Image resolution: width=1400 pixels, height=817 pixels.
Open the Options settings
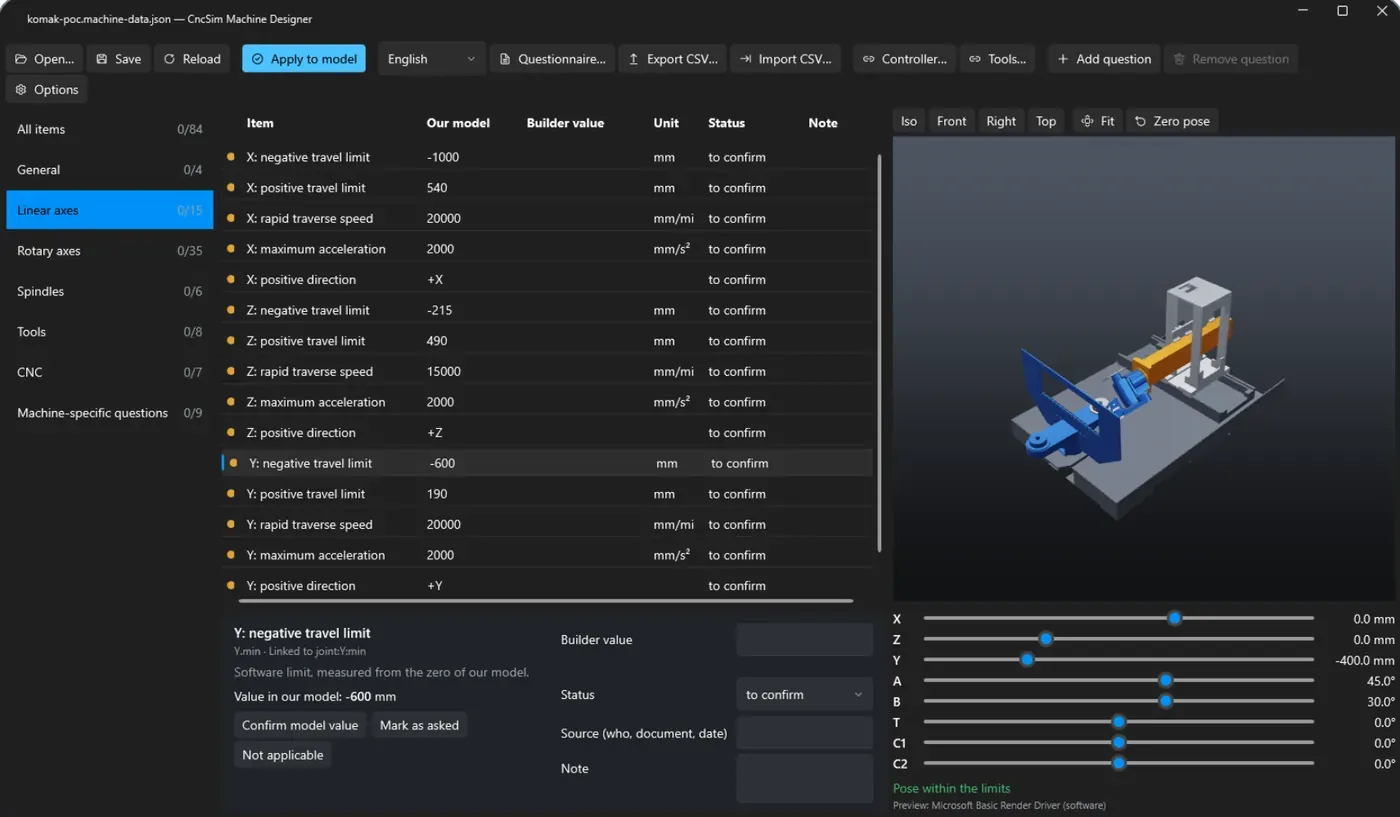pos(47,89)
